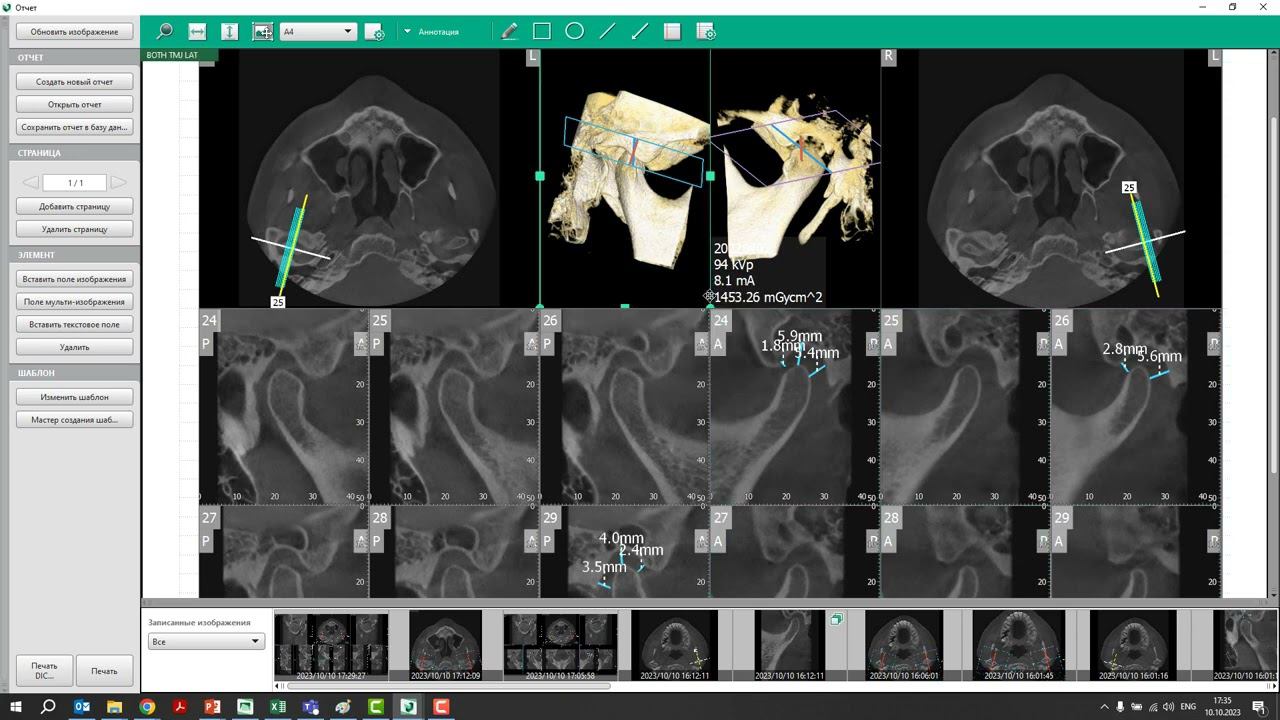The image size is (1280, 720).
Task: Select the pencil freehand annotation tool
Action: pyautogui.click(x=509, y=32)
